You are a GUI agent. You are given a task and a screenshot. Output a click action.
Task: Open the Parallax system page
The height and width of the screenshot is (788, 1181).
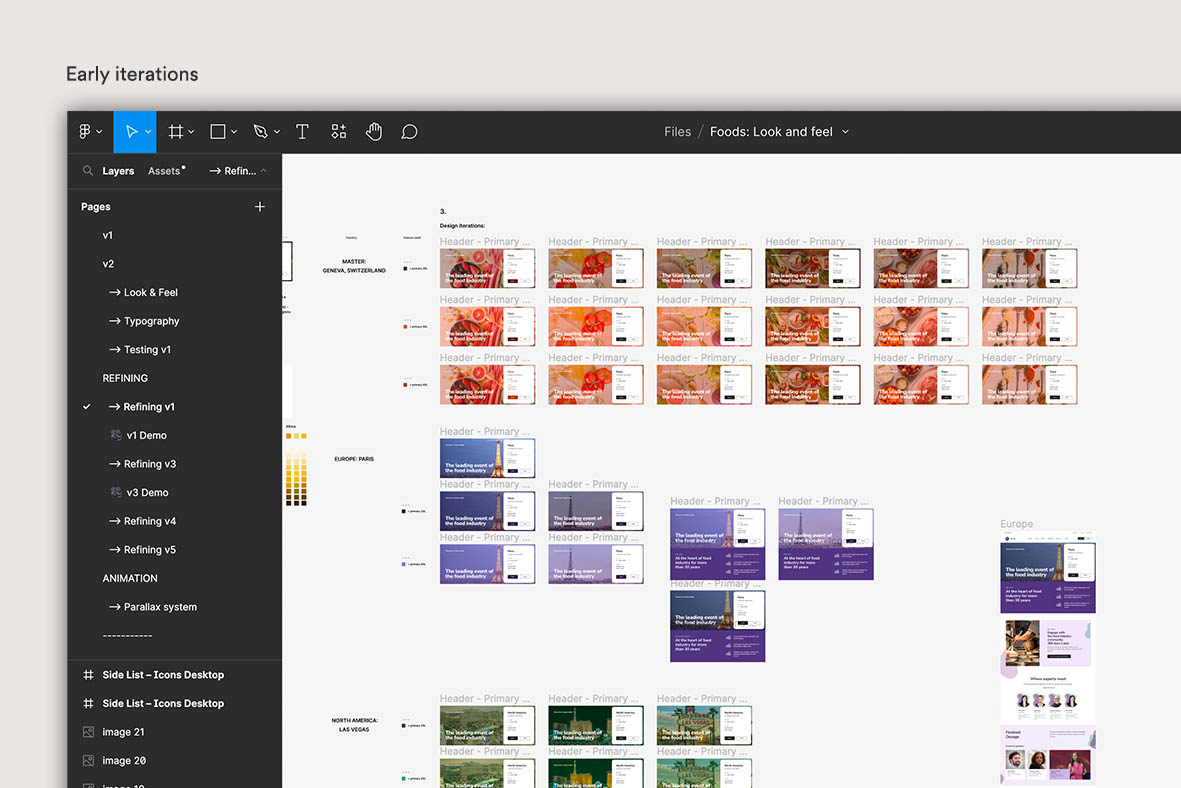tap(153, 607)
